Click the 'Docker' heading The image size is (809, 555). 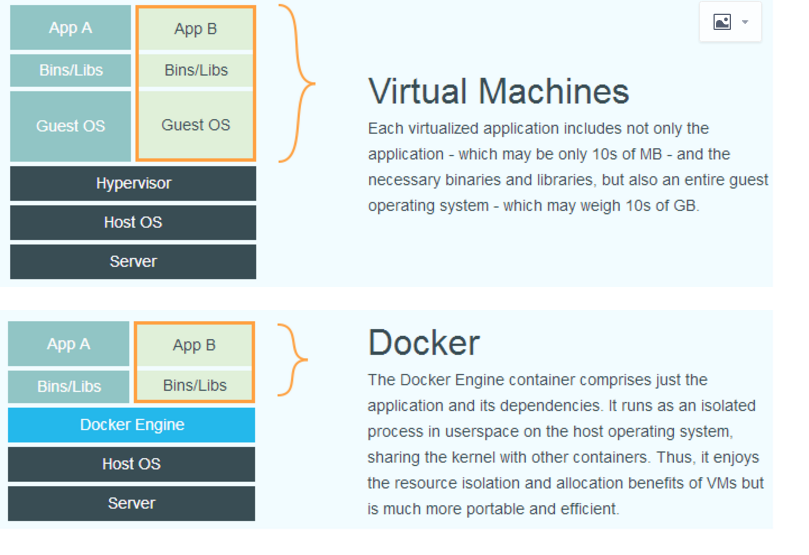[424, 342]
